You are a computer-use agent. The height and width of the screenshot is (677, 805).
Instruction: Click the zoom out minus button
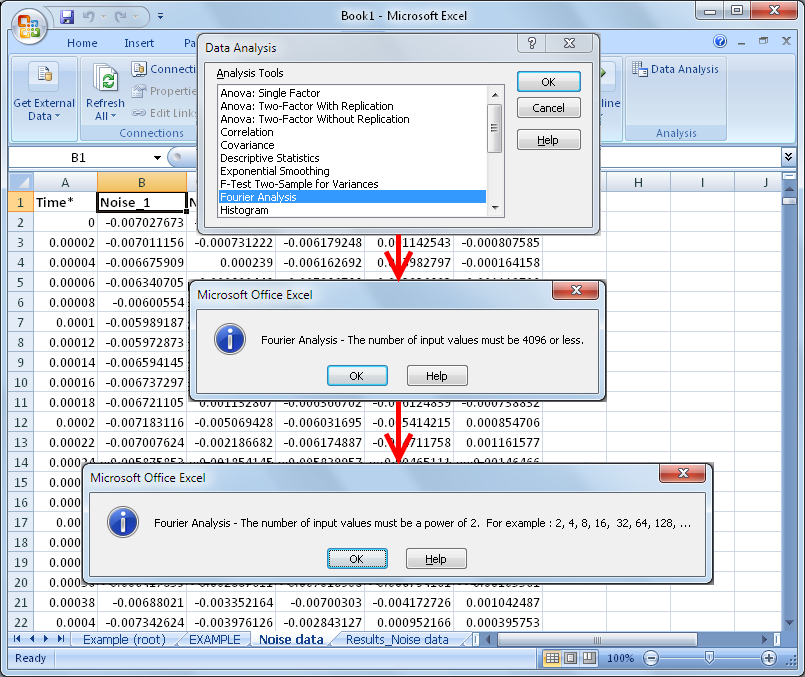[x=649, y=658]
